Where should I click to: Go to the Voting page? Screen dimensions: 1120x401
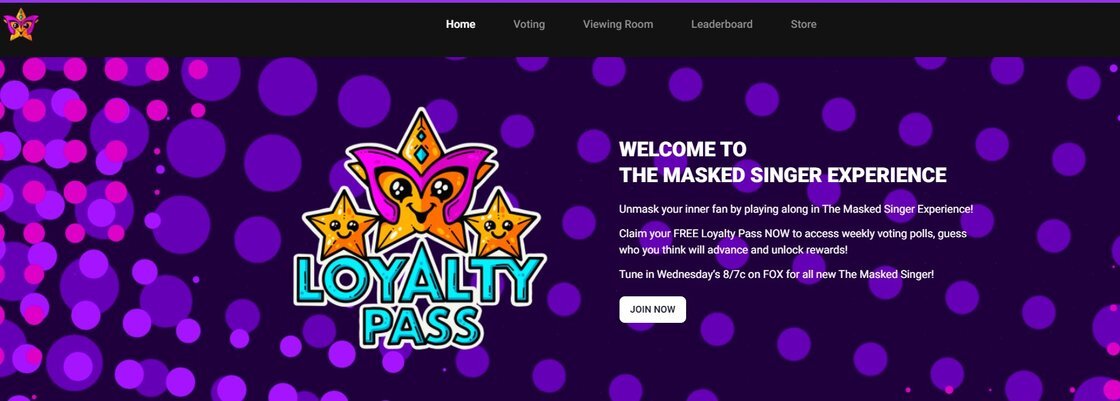[529, 24]
